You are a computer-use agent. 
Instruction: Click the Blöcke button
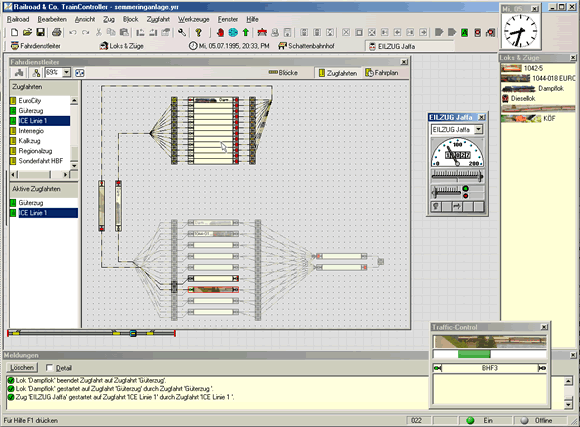tap(283, 73)
